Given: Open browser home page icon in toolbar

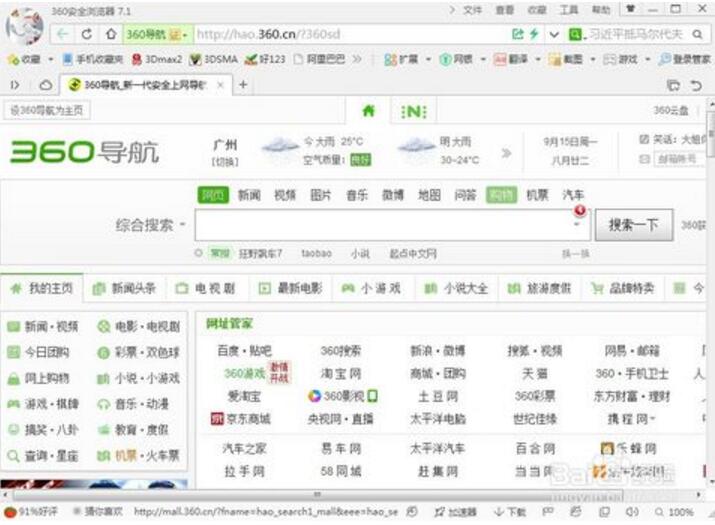Looking at the screenshot, I should 111,34.
